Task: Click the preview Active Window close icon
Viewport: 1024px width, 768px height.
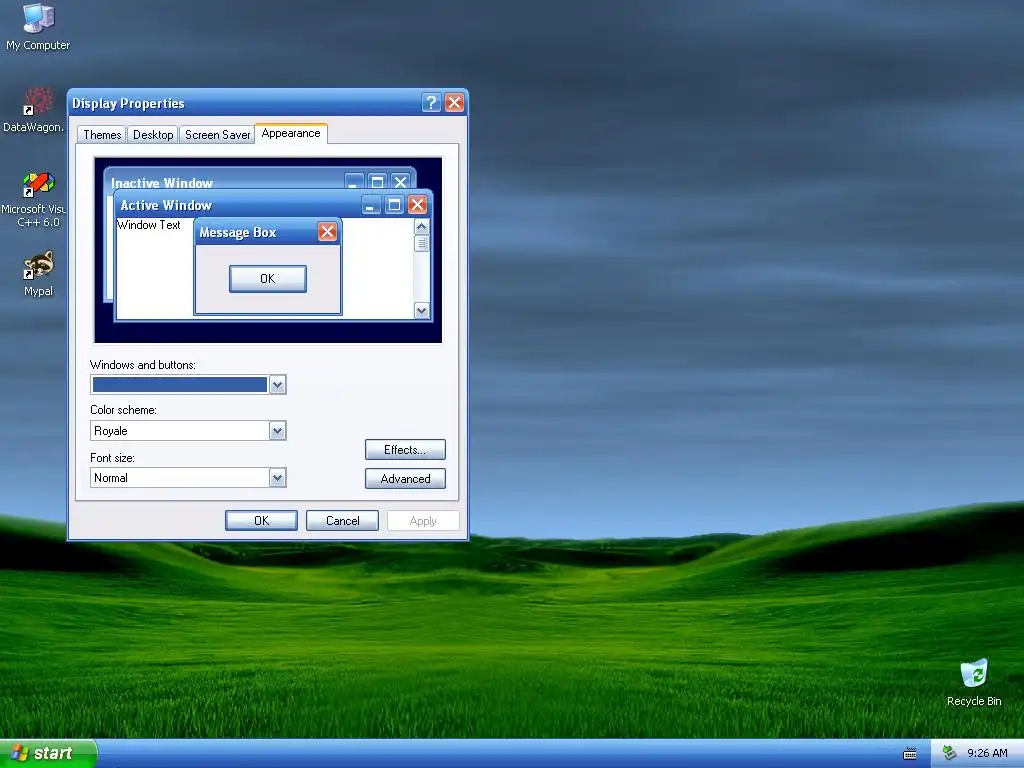Action: tap(417, 205)
